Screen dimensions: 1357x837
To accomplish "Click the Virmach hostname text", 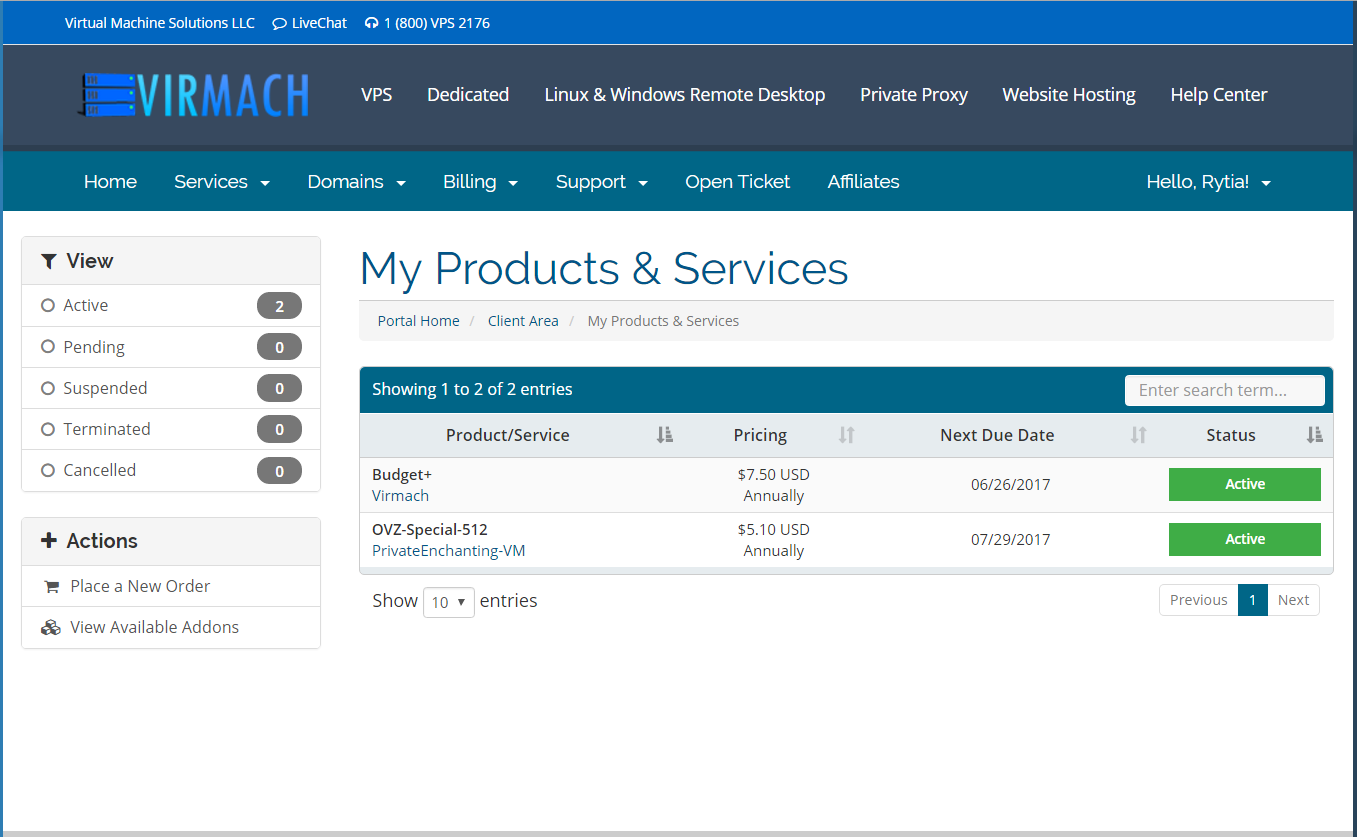I will click(400, 495).
